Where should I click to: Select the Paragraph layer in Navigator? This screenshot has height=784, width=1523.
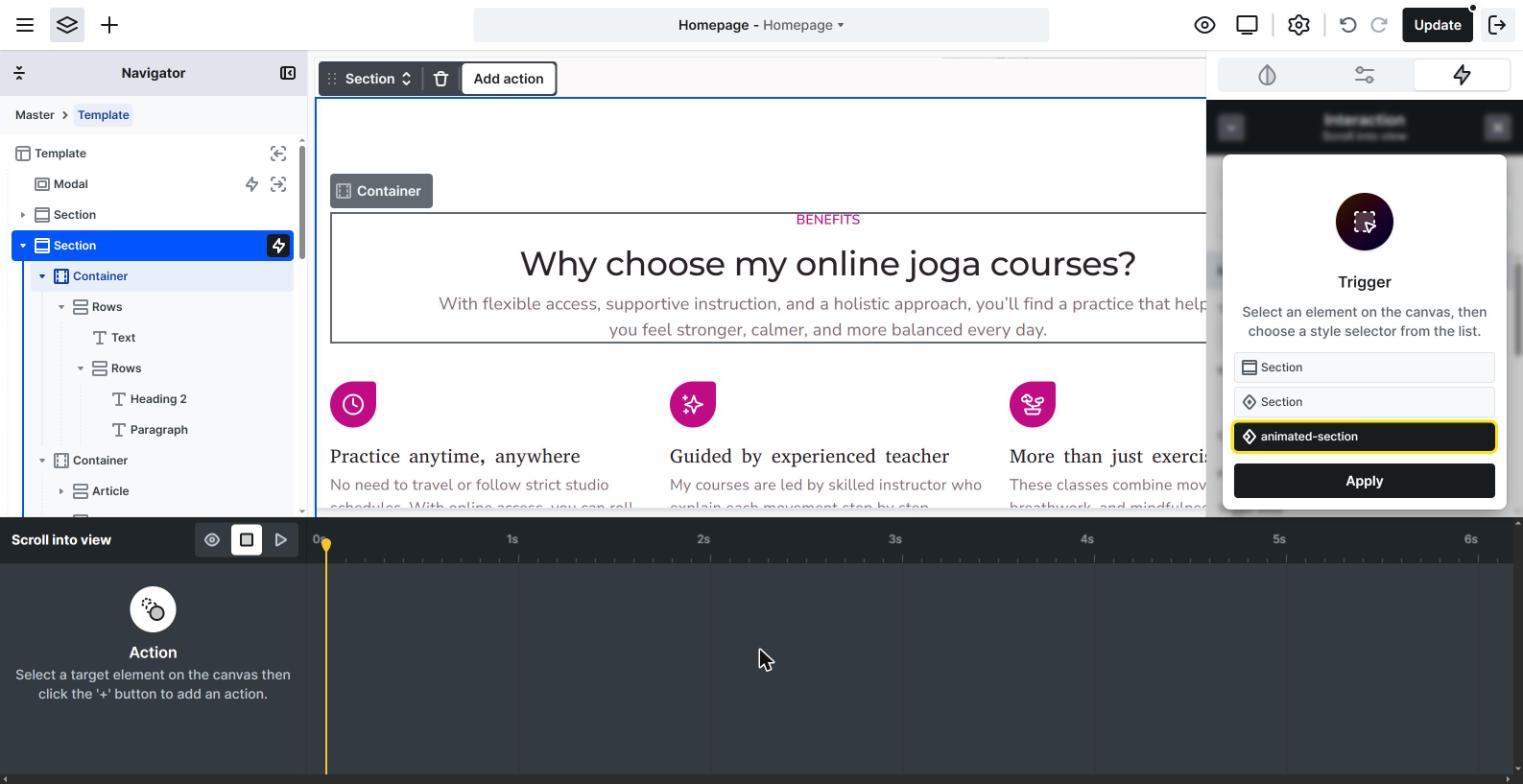pos(158,430)
